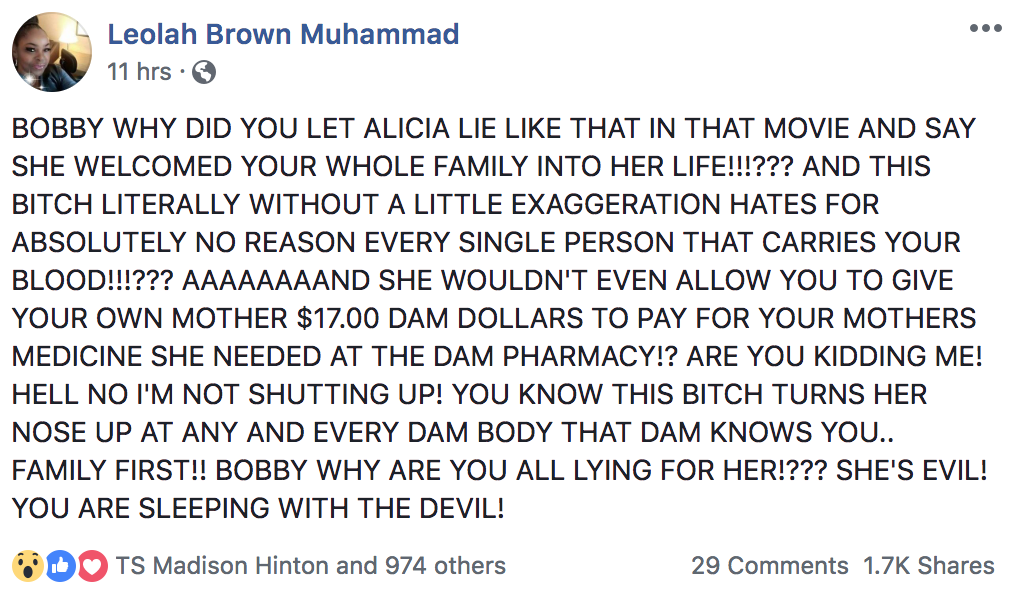The height and width of the screenshot is (594, 1012).
Task: View the 1.7K Shares list
Action: coord(929,566)
